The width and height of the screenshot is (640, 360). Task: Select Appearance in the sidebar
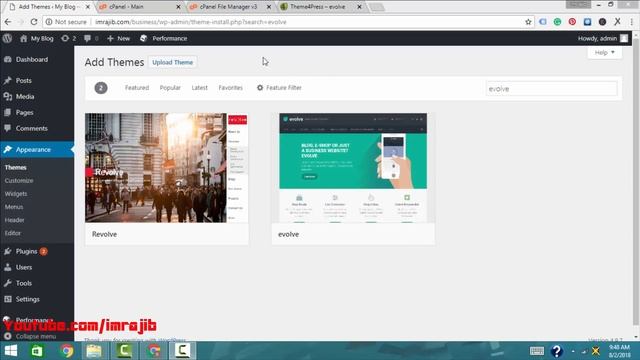click(x=33, y=149)
